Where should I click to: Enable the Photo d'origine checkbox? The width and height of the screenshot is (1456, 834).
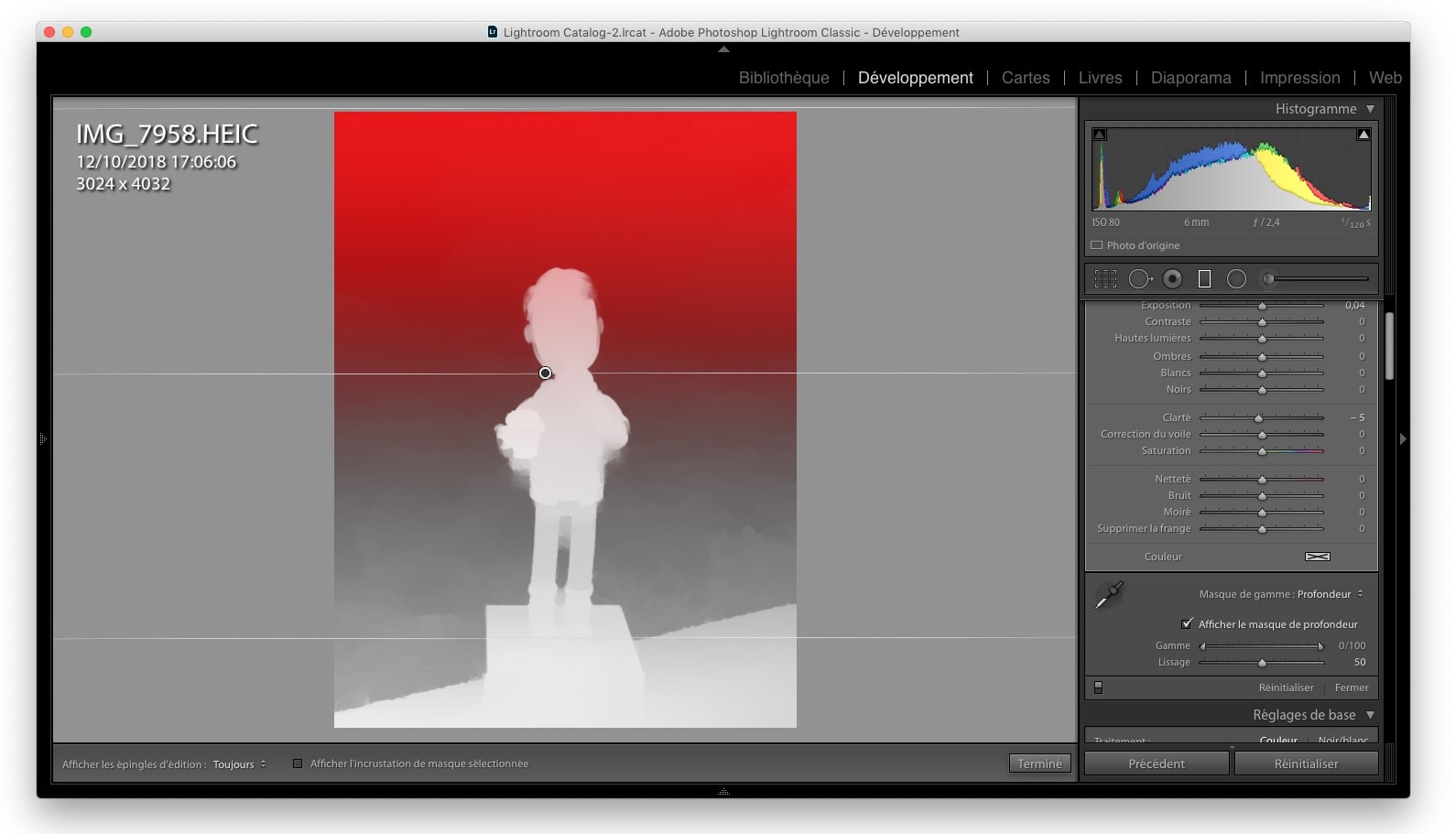1096,245
